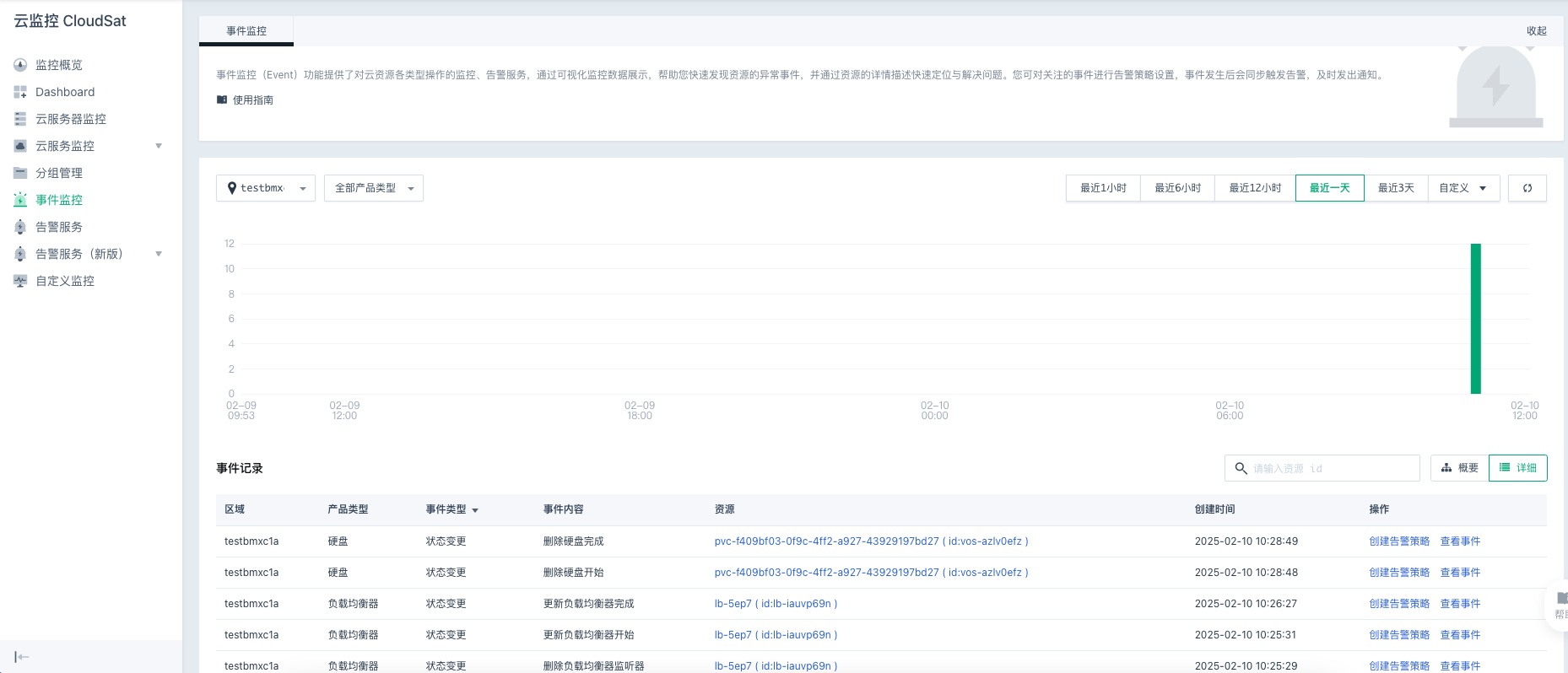Viewport: 1568px width, 673px height.
Task: Open the 自定义 time range dropdown
Action: pos(1463,188)
